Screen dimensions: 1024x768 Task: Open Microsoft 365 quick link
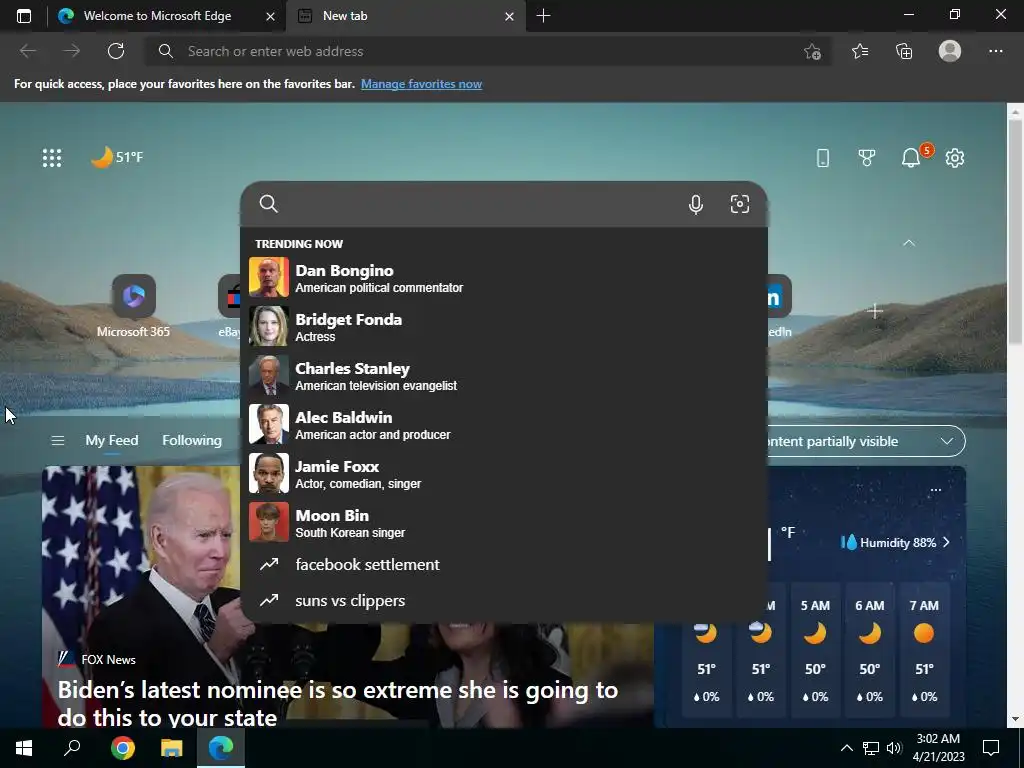133,306
